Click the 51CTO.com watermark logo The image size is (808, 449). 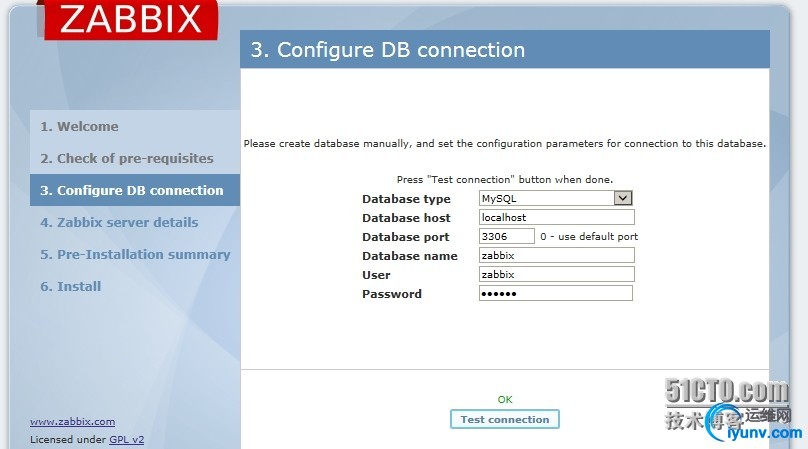(x=727, y=391)
